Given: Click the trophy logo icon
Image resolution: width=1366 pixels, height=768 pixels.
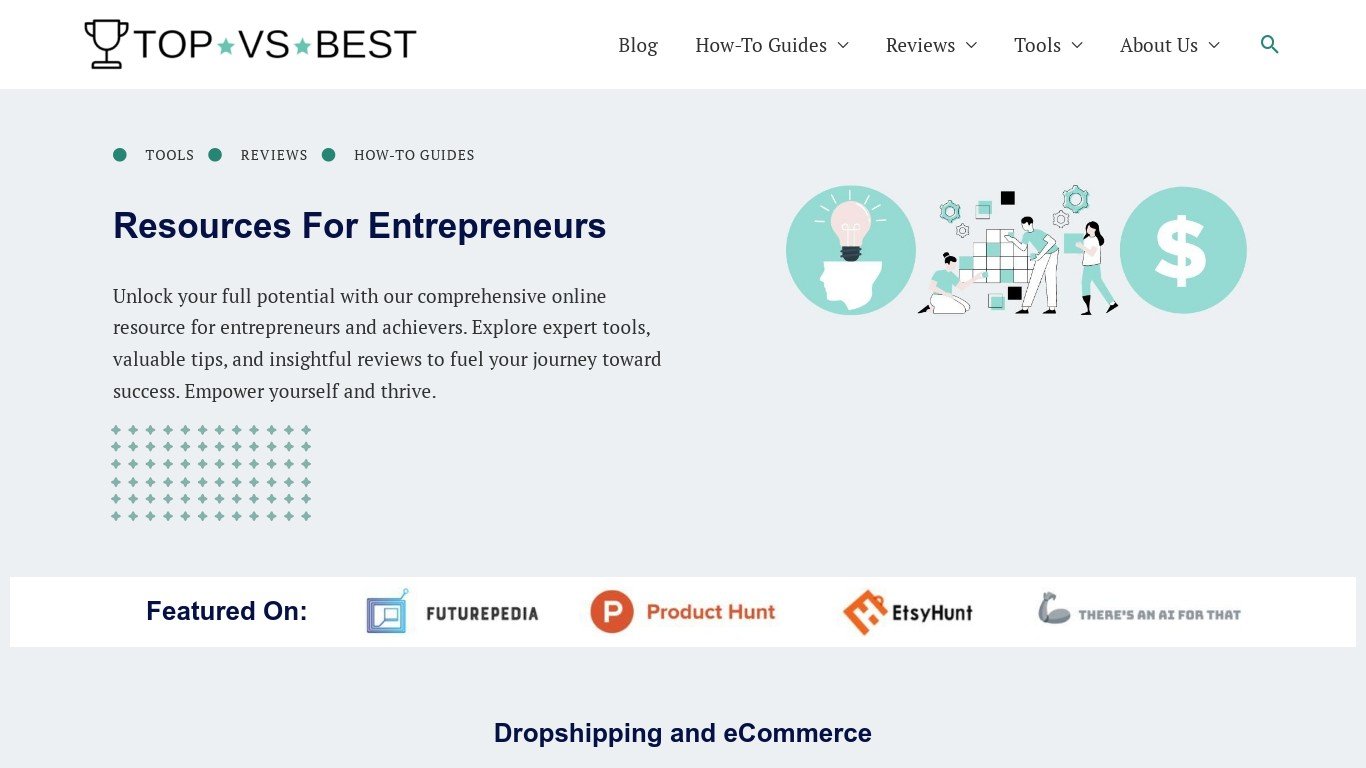Looking at the screenshot, I should click(x=105, y=44).
